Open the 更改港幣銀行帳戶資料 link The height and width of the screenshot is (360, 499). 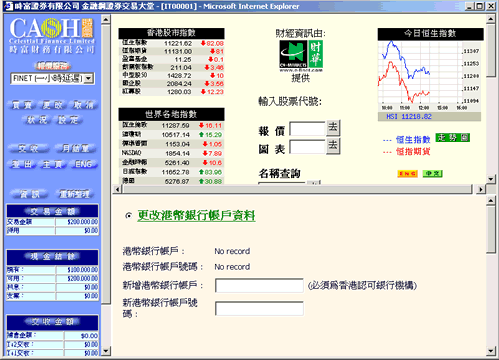click(196, 216)
